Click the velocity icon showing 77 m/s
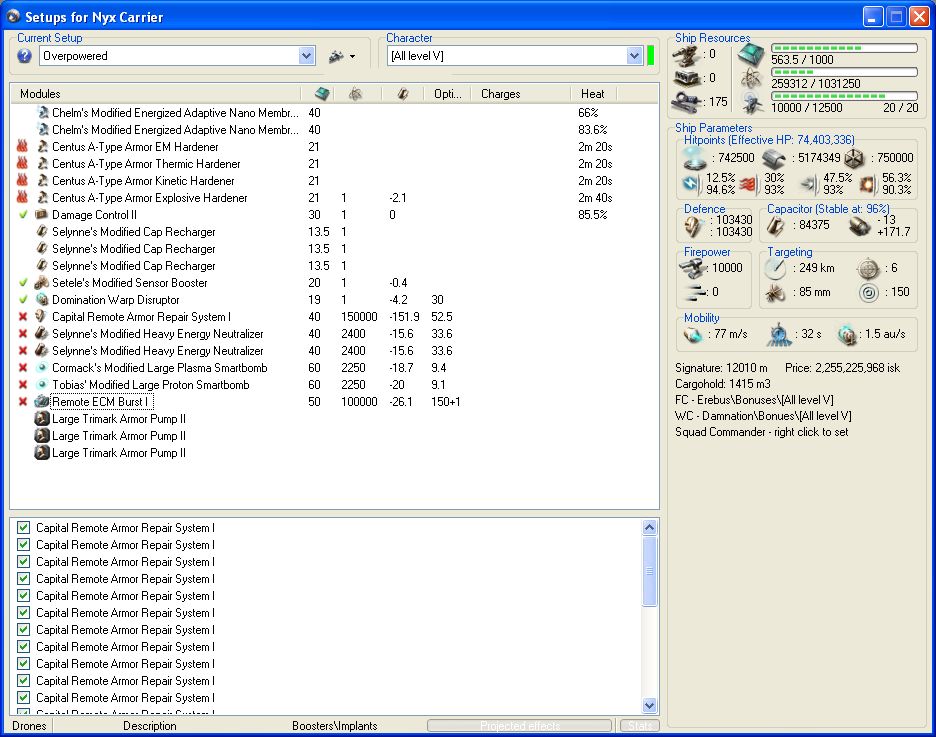This screenshot has height=737, width=936. tap(693, 335)
